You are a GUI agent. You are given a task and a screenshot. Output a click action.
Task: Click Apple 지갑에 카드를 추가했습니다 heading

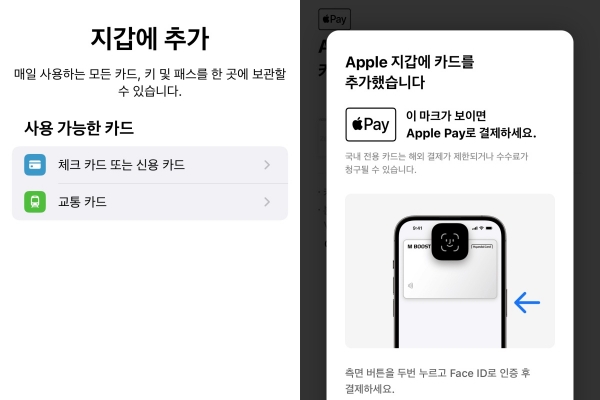(409, 72)
